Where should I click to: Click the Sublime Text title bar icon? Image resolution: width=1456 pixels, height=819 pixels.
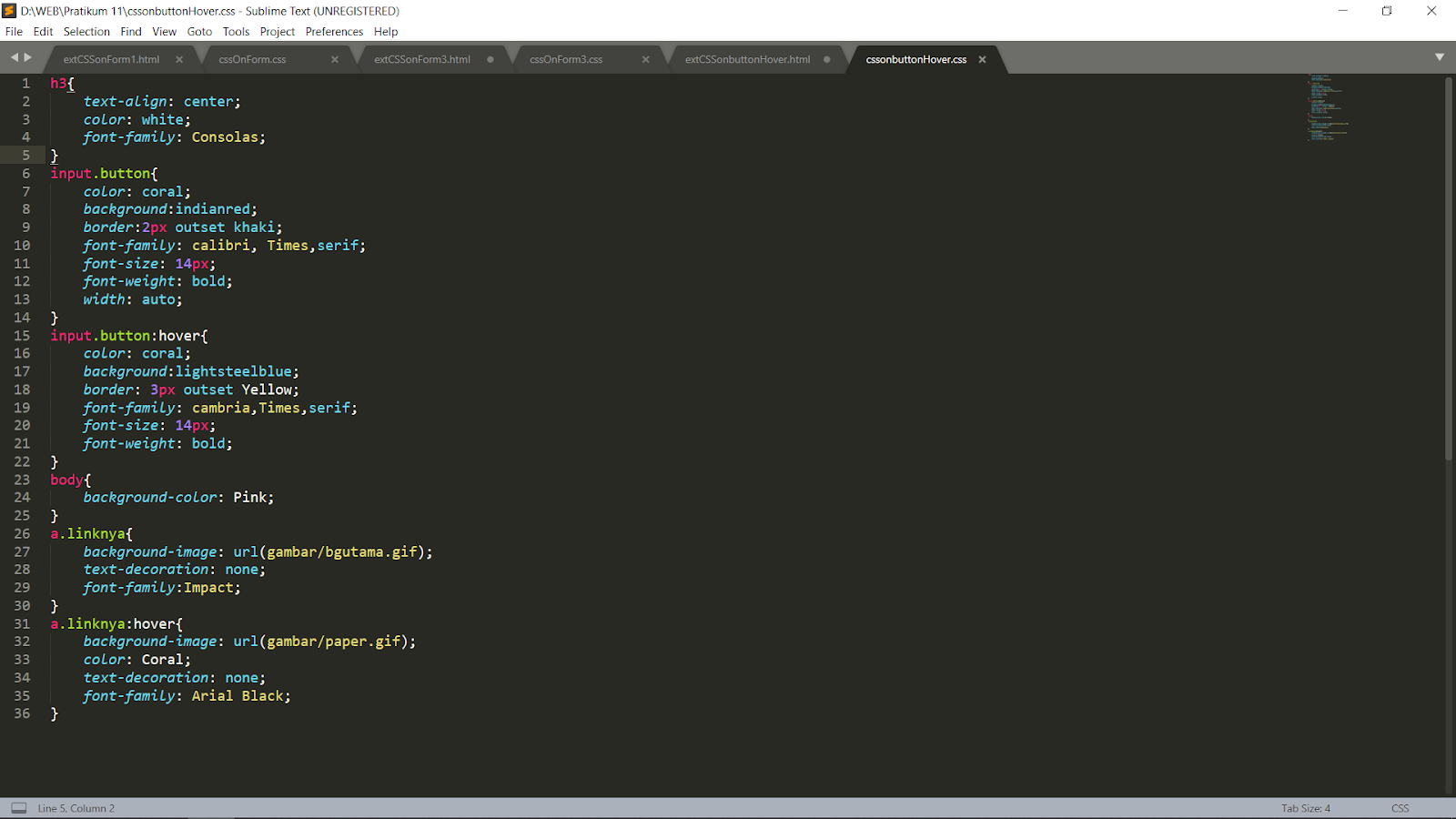(9, 11)
